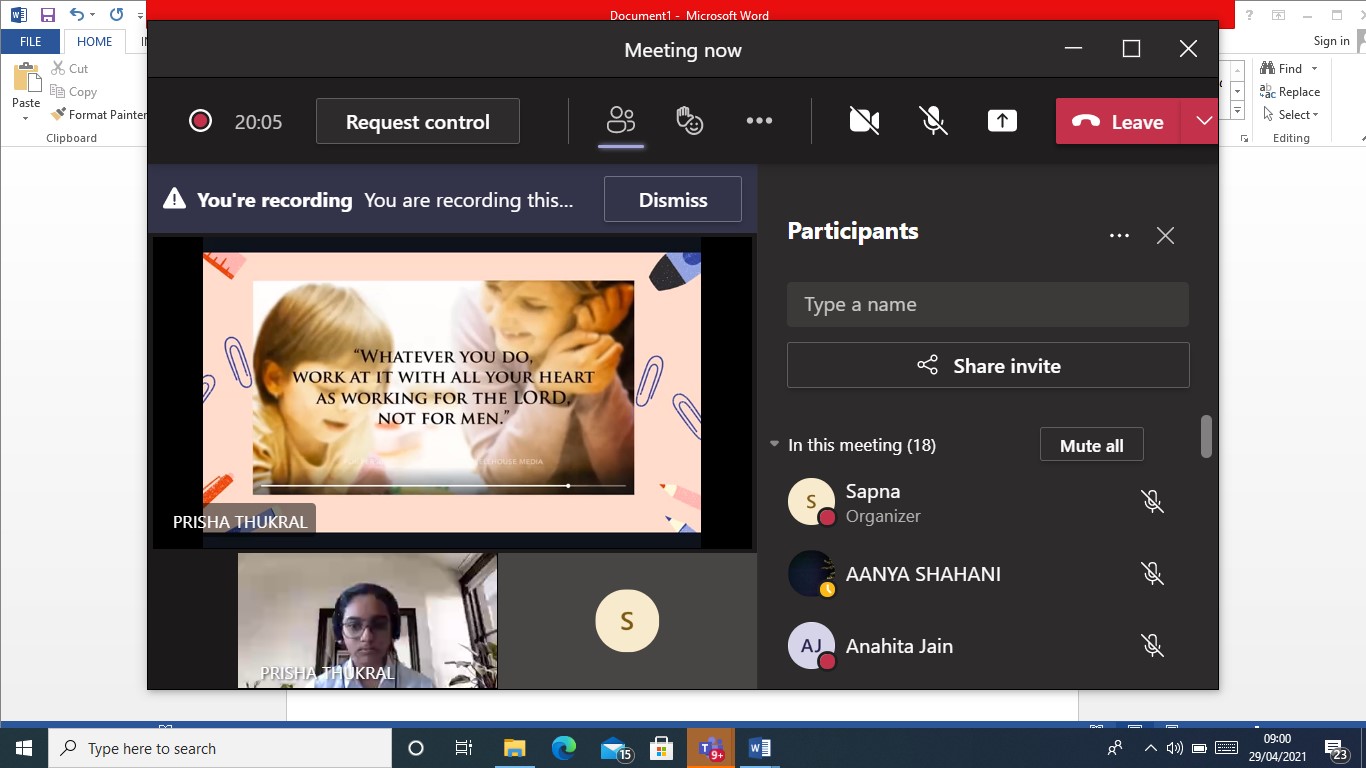Click Prisha Thukral's webcam video tile

click(367, 620)
